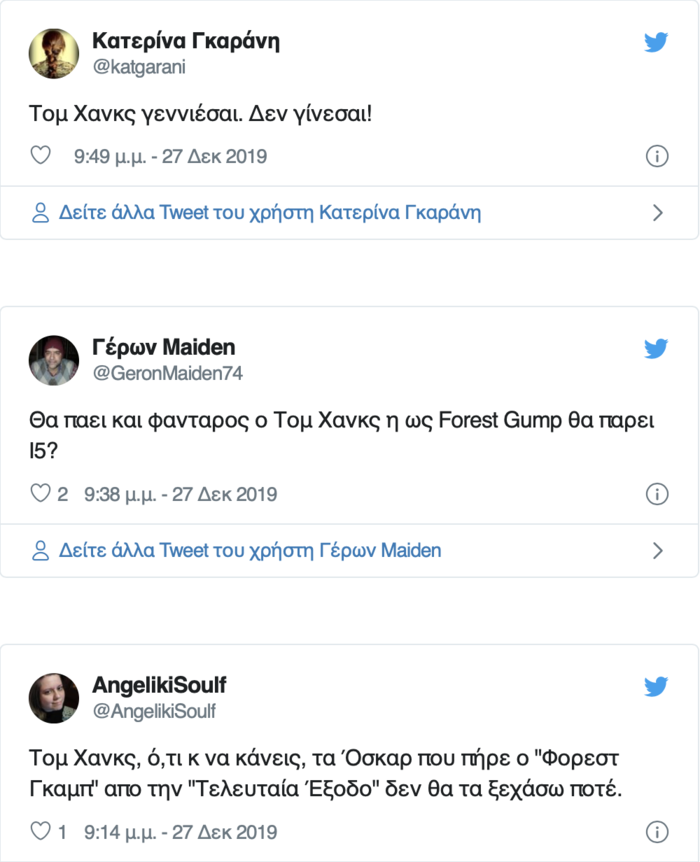
Task: Click the person icon on Γέρων Maiden footer bar
Action: (x=39, y=550)
